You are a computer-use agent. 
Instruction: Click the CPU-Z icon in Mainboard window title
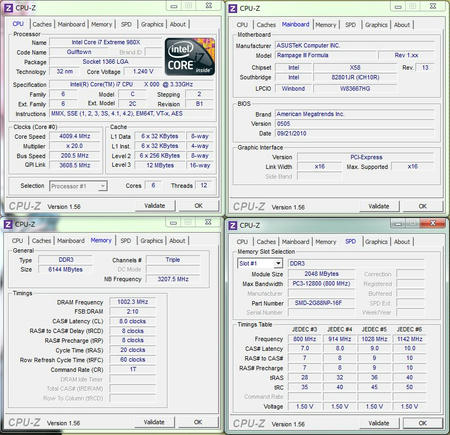point(233,8)
